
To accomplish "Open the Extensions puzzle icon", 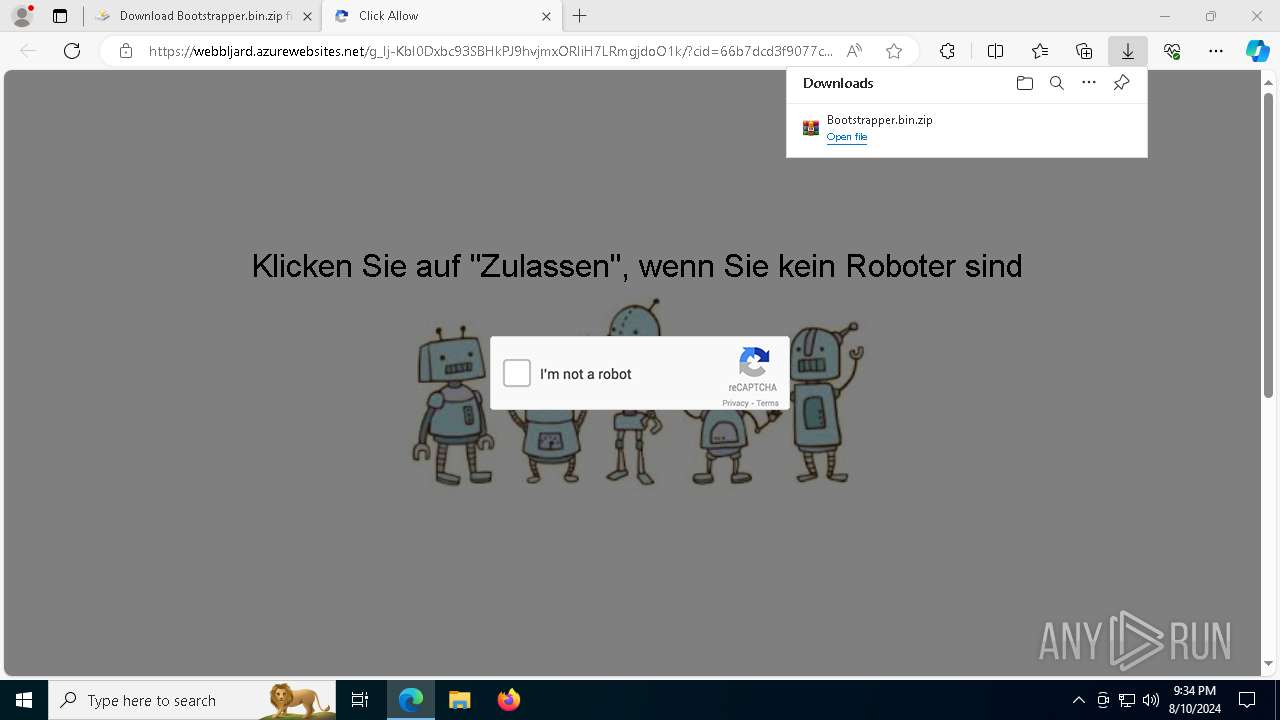I will [x=947, y=51].
